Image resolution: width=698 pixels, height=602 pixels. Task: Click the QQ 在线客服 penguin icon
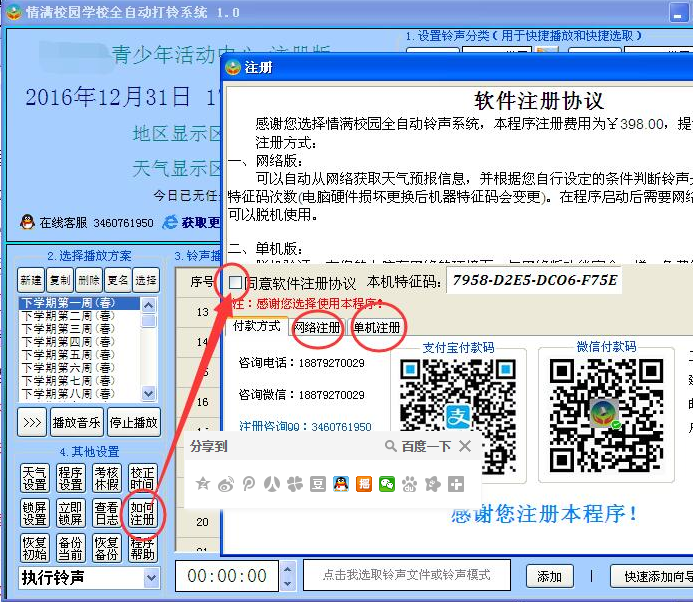27,221
